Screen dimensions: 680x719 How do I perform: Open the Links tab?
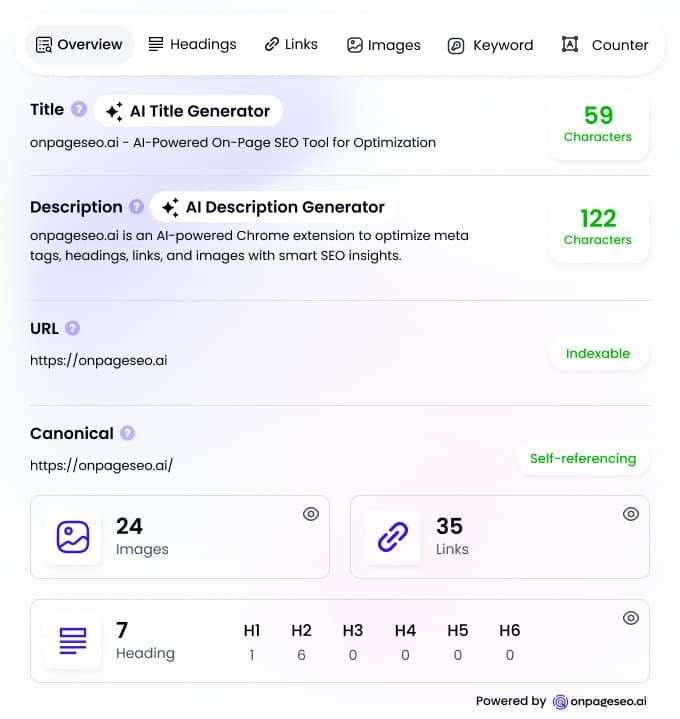pyautogui.click(x=291, y=44)
